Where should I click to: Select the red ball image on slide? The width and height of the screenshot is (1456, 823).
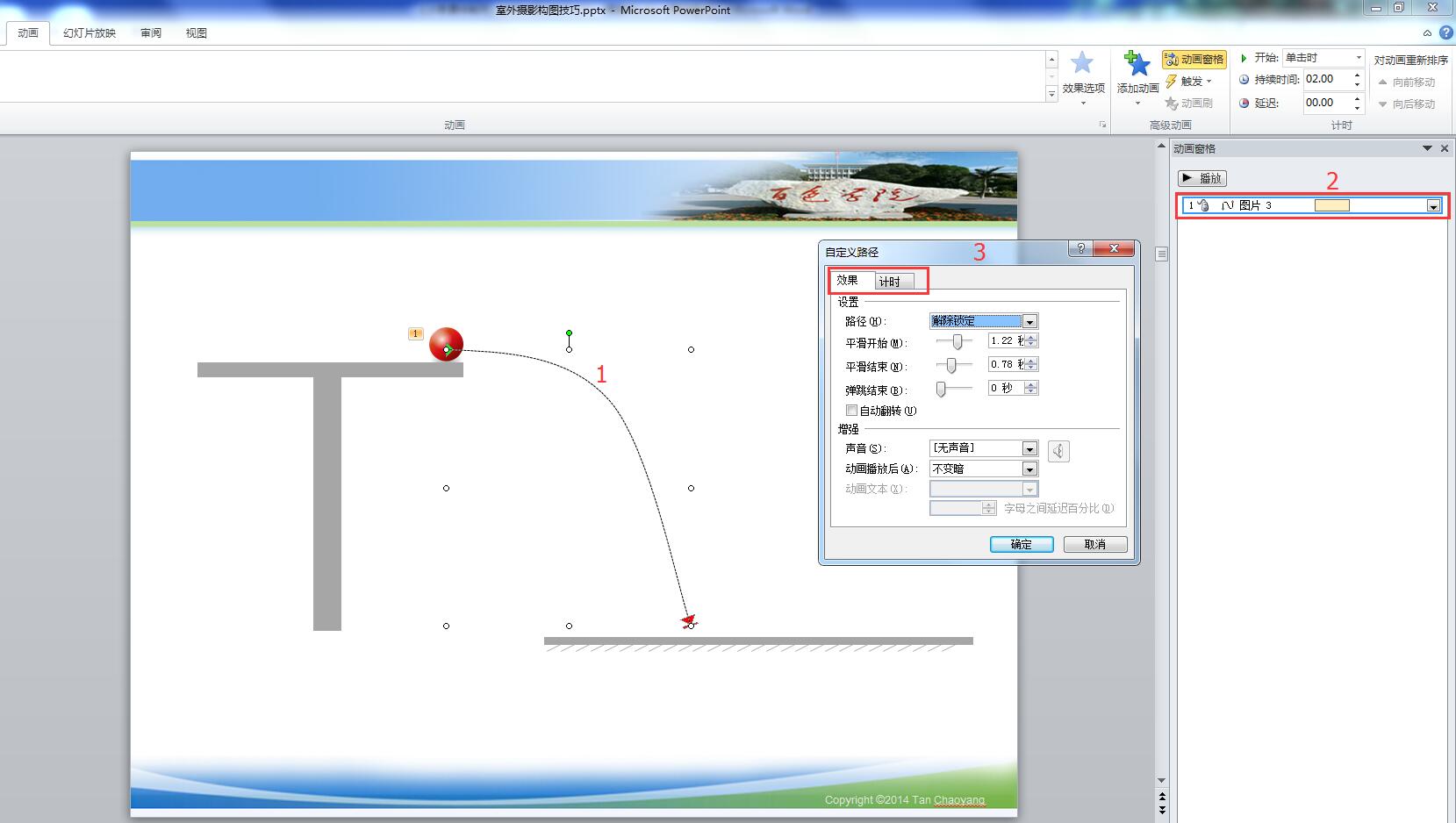coord(446,344)
